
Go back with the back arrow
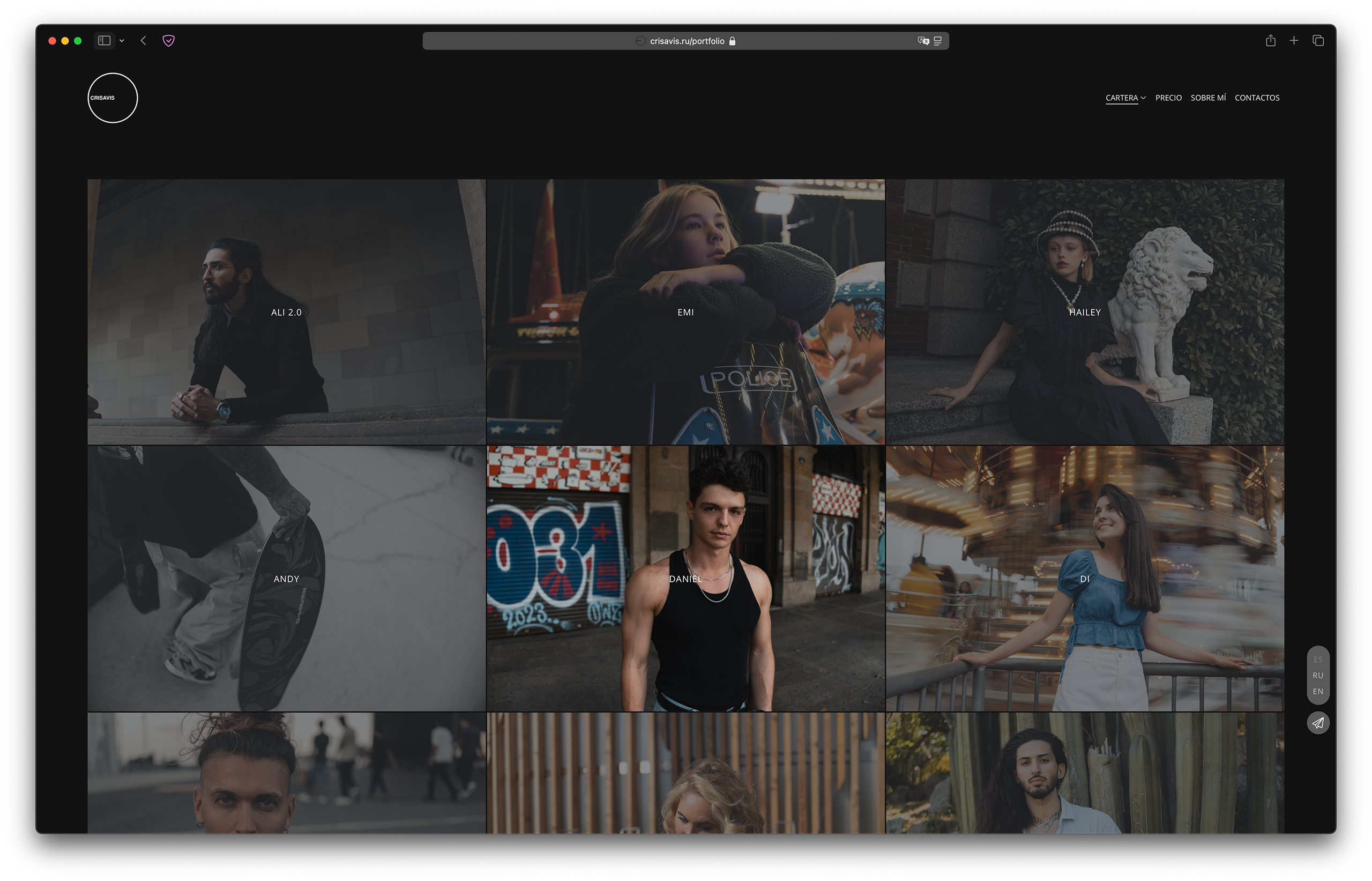click(x=144, y=41)
